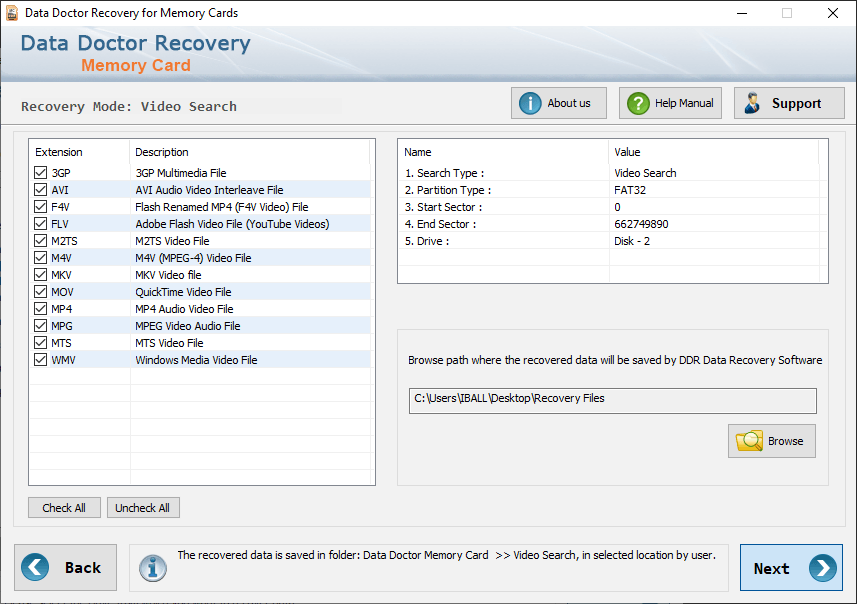Uncheck the MKV extension checkbox
857x604 pixels.
click(x=40, y=274)
